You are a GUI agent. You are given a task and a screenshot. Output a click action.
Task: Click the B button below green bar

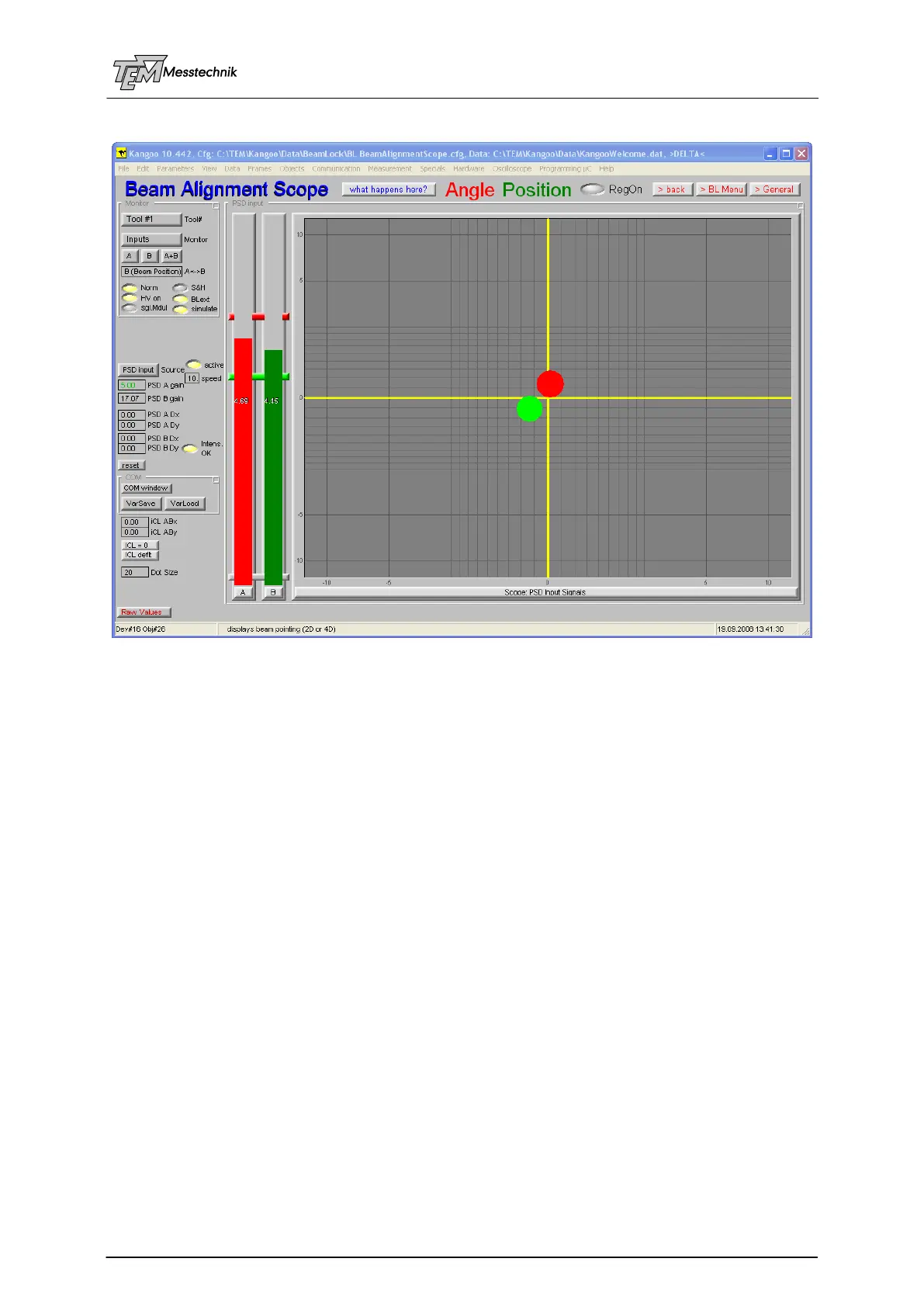[273, 592]
